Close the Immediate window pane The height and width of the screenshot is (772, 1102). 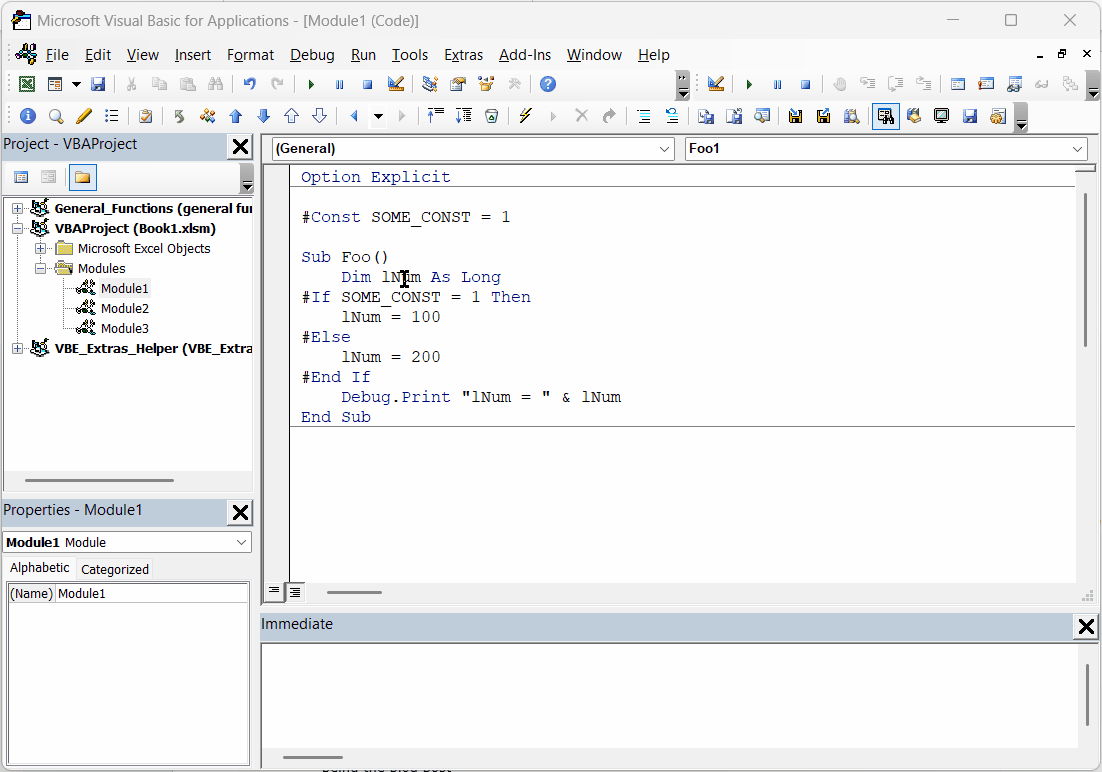click(1085, 627)
